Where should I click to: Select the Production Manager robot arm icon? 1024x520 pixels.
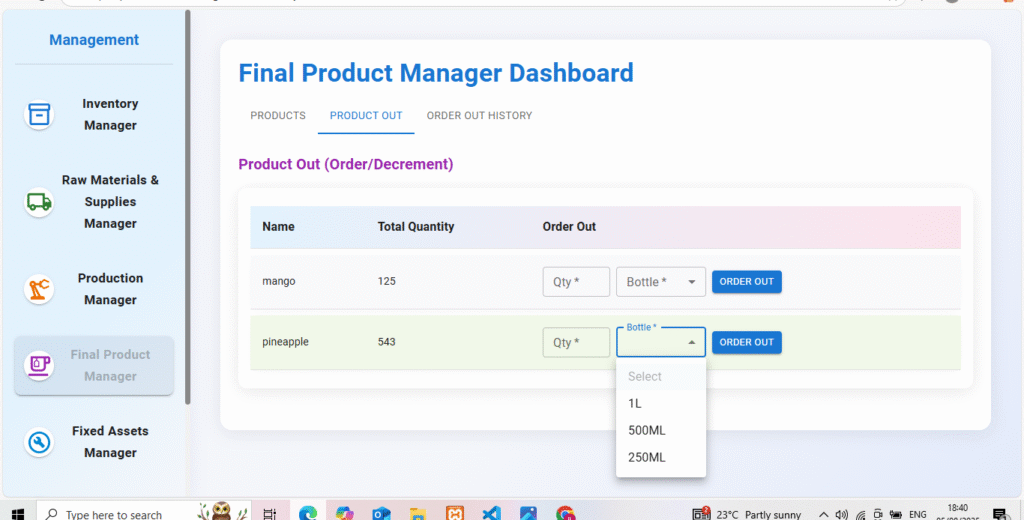click(39, 289)
